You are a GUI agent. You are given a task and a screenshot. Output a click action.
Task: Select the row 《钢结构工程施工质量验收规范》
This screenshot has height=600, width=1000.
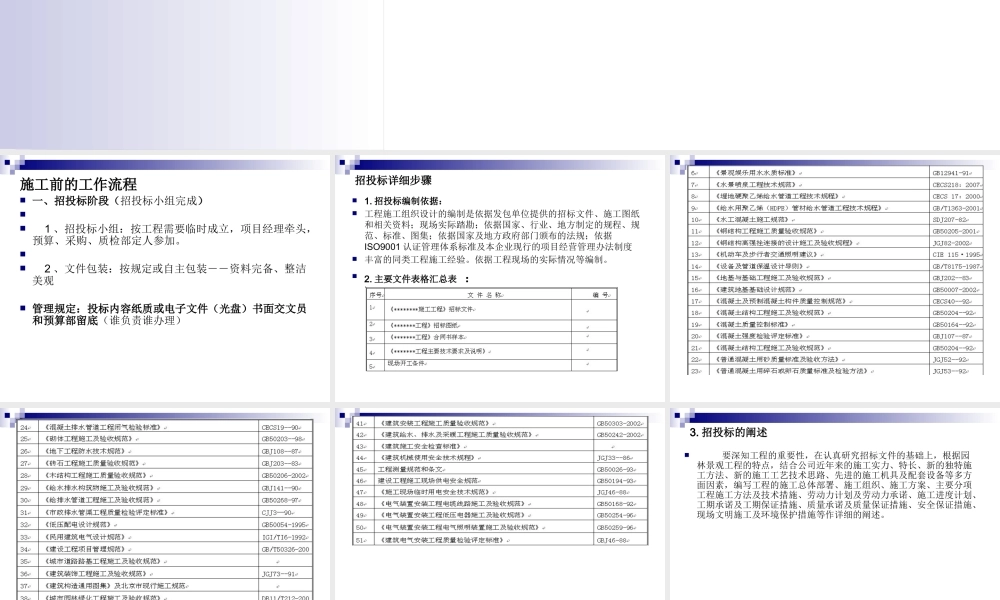tap(835, 231)
